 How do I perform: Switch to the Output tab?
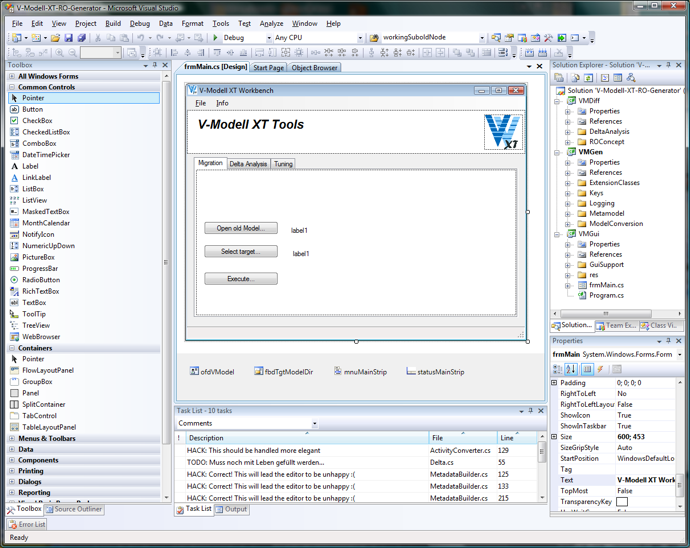[232, 509]
